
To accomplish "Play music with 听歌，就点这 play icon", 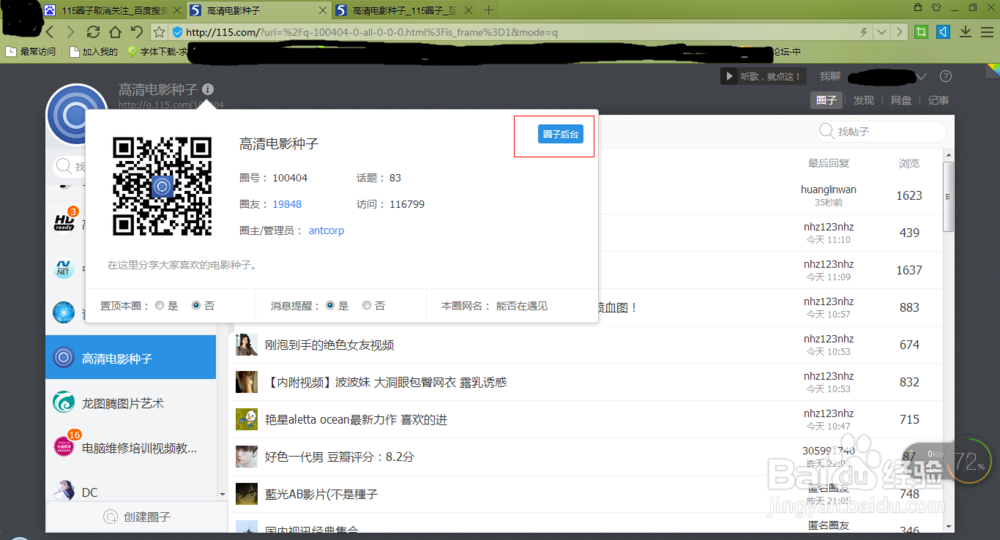I will coord(729,77).
